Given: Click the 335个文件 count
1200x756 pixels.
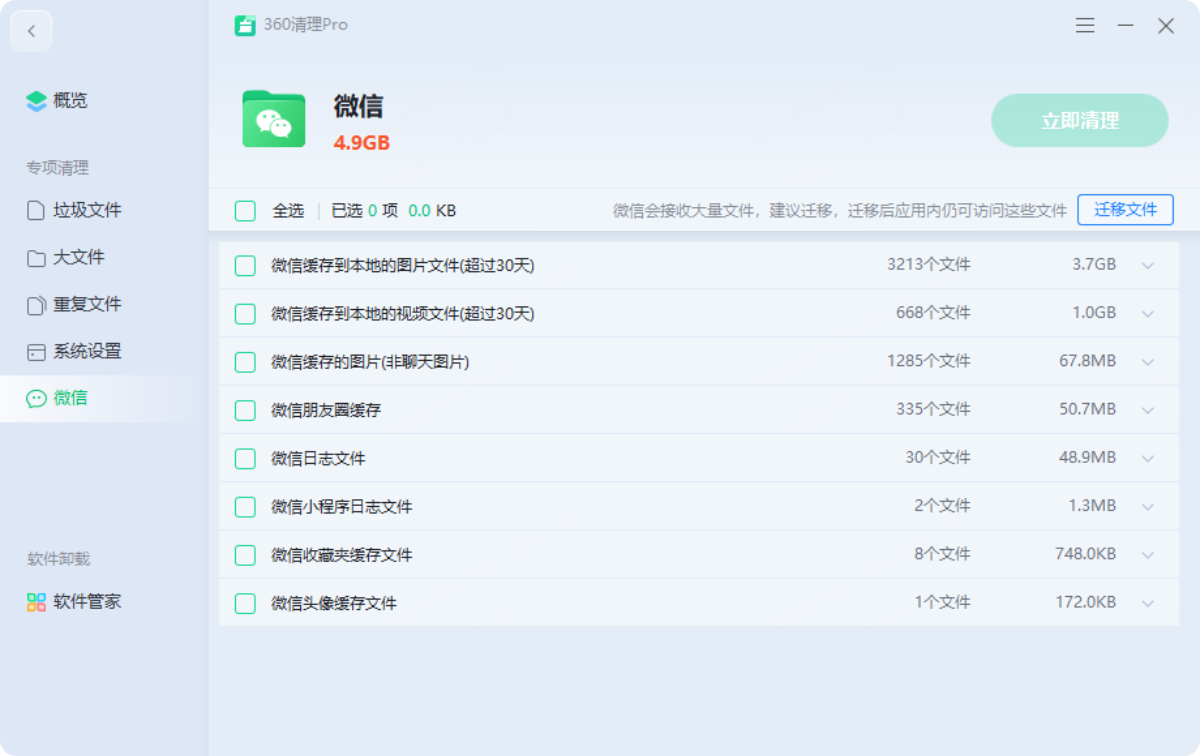Looking at the screenshot, I should (x=933, y=409).
